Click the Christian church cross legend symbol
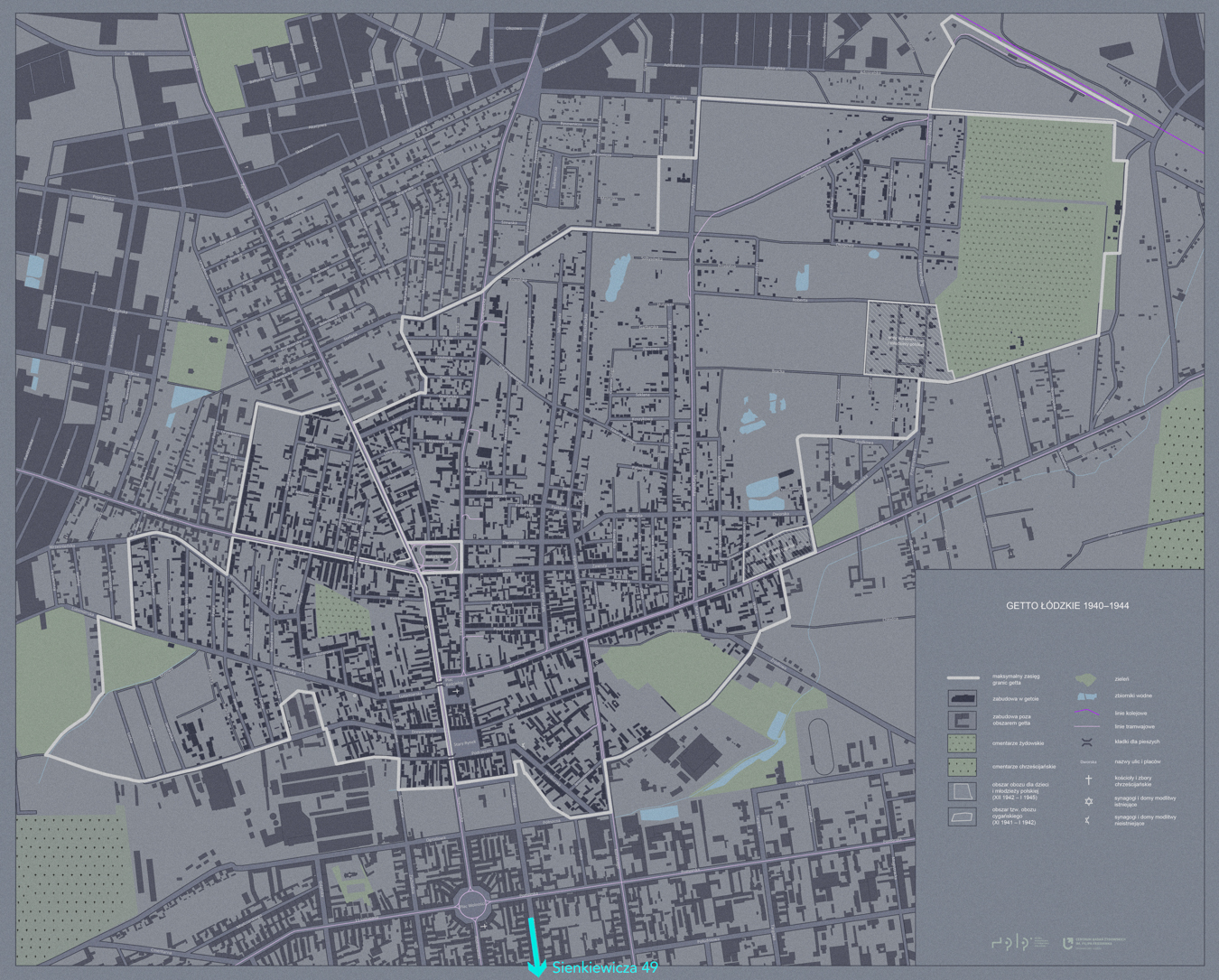 pyautogui.click(x=1088, y=779)
